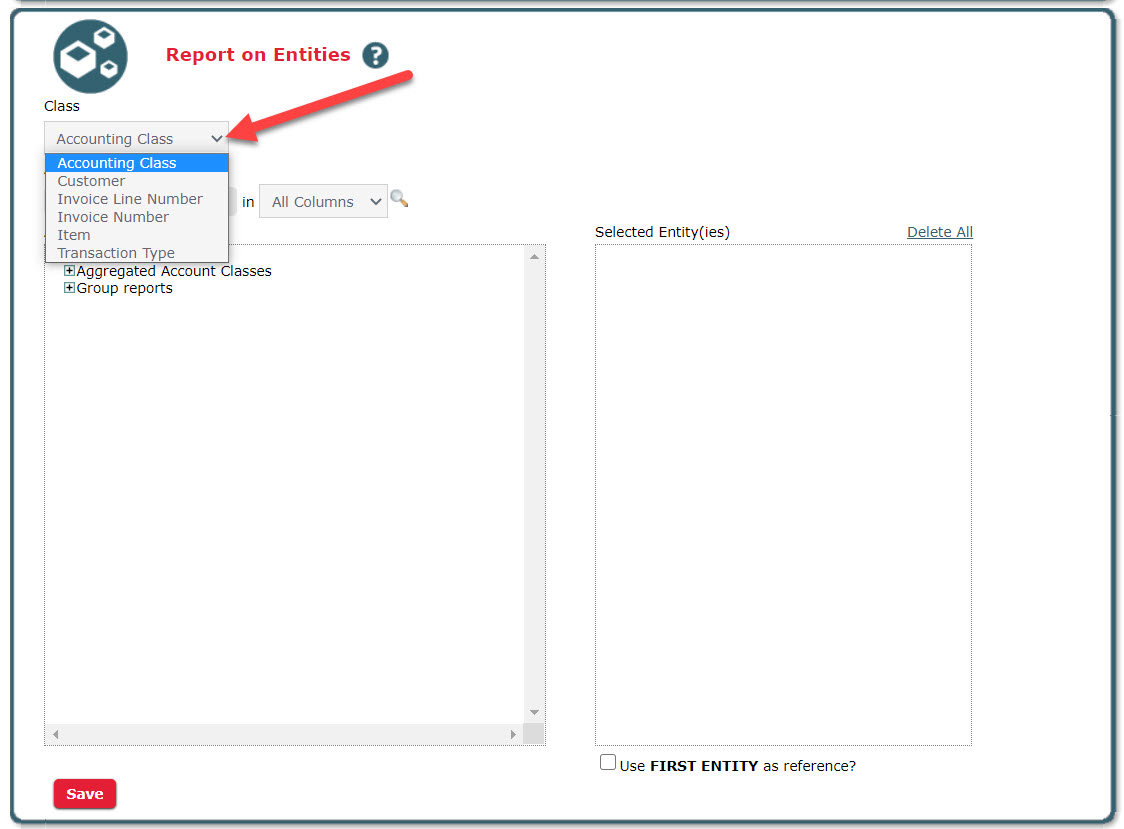Click inside the Selected Entity(ies) list box
Screen dimensions: 1124x829
click(783, 494)
